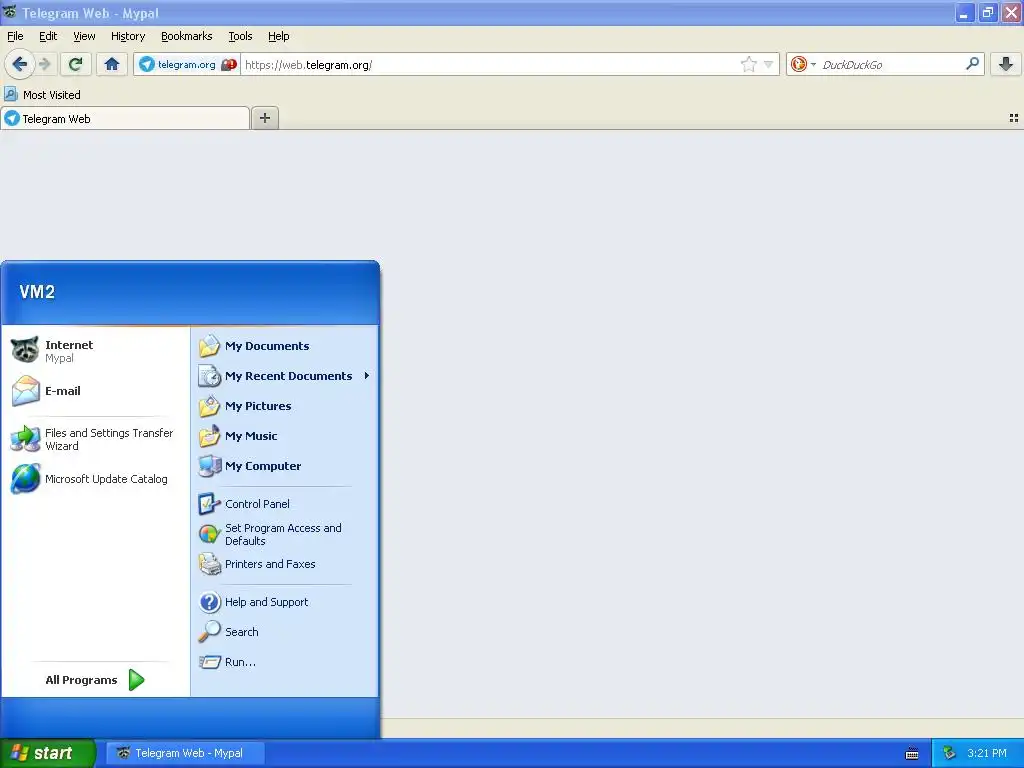Screen dimensions: 1024x768
Task: Open E-mail from the Start menu
Action: (x=95, y=391)
